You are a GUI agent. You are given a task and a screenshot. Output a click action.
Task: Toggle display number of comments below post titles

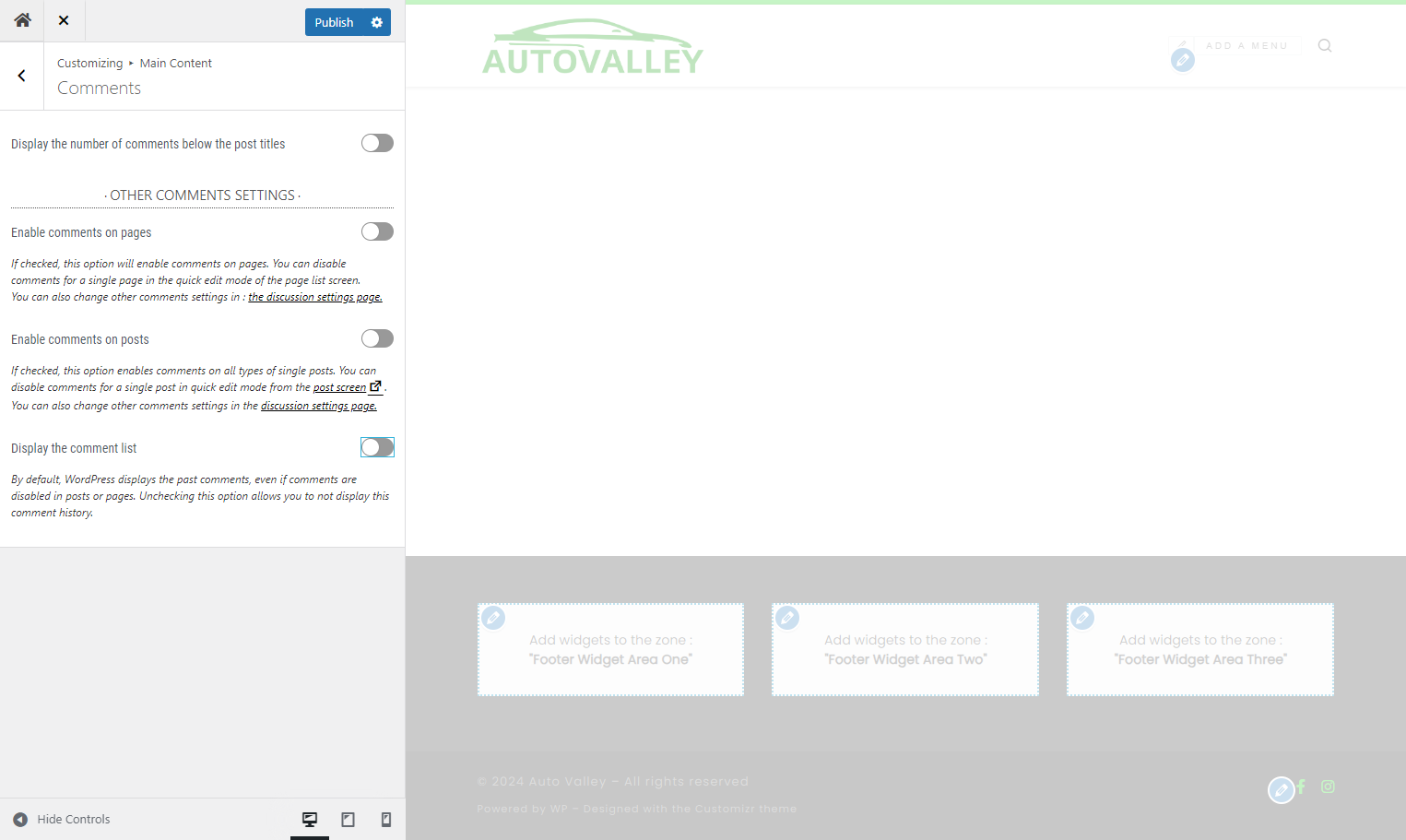(x=377, y=143)
